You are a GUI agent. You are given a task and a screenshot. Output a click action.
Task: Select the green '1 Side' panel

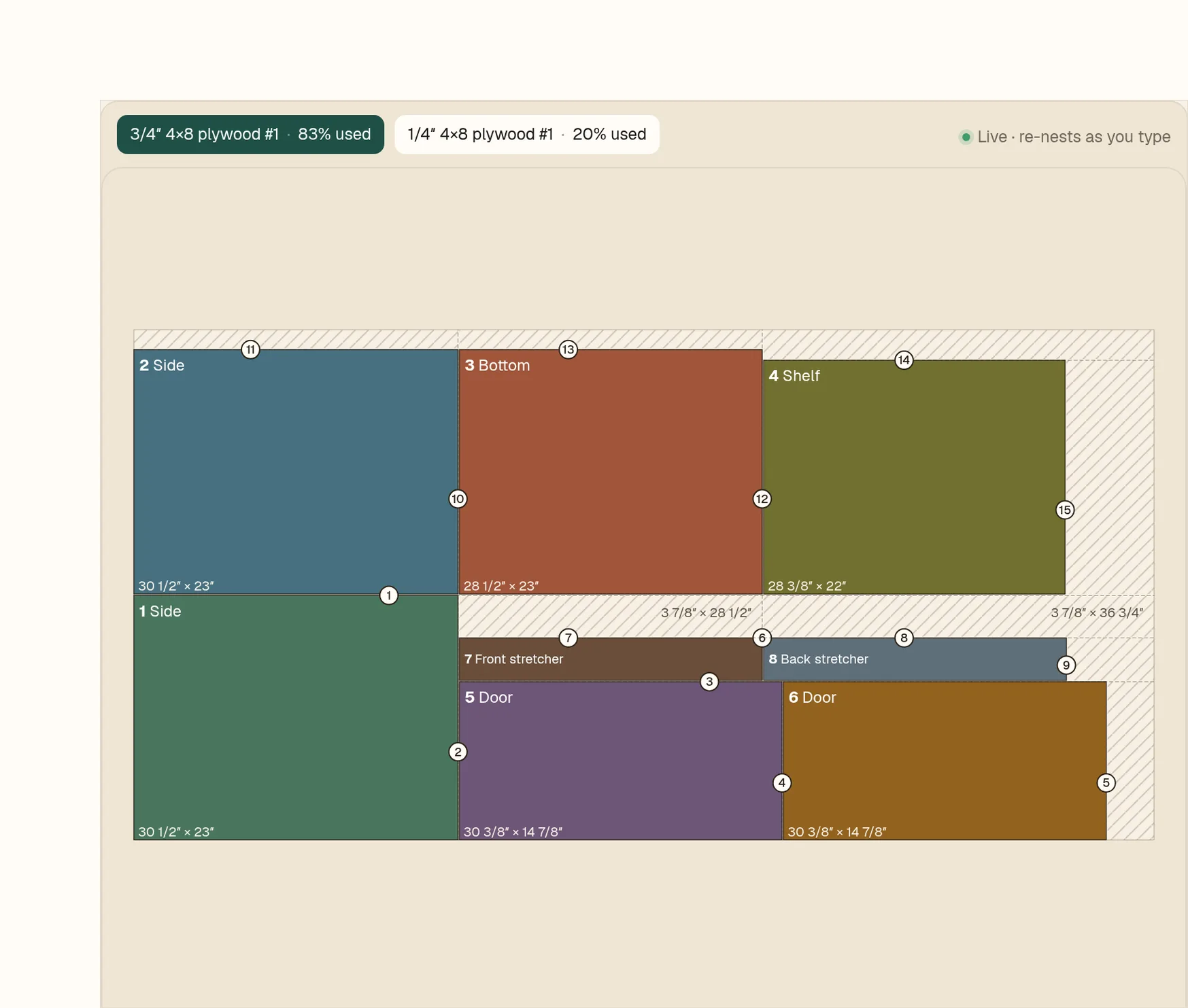(x=296, y=718)
